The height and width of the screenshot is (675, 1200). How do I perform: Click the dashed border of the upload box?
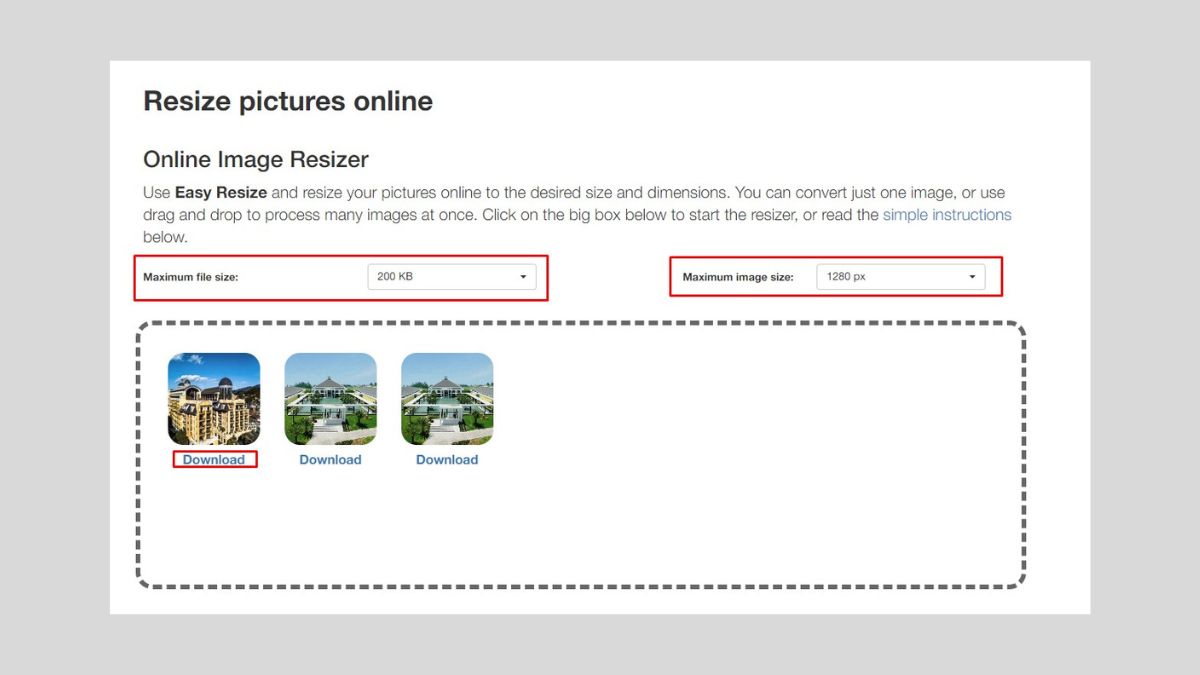point(580,324)
